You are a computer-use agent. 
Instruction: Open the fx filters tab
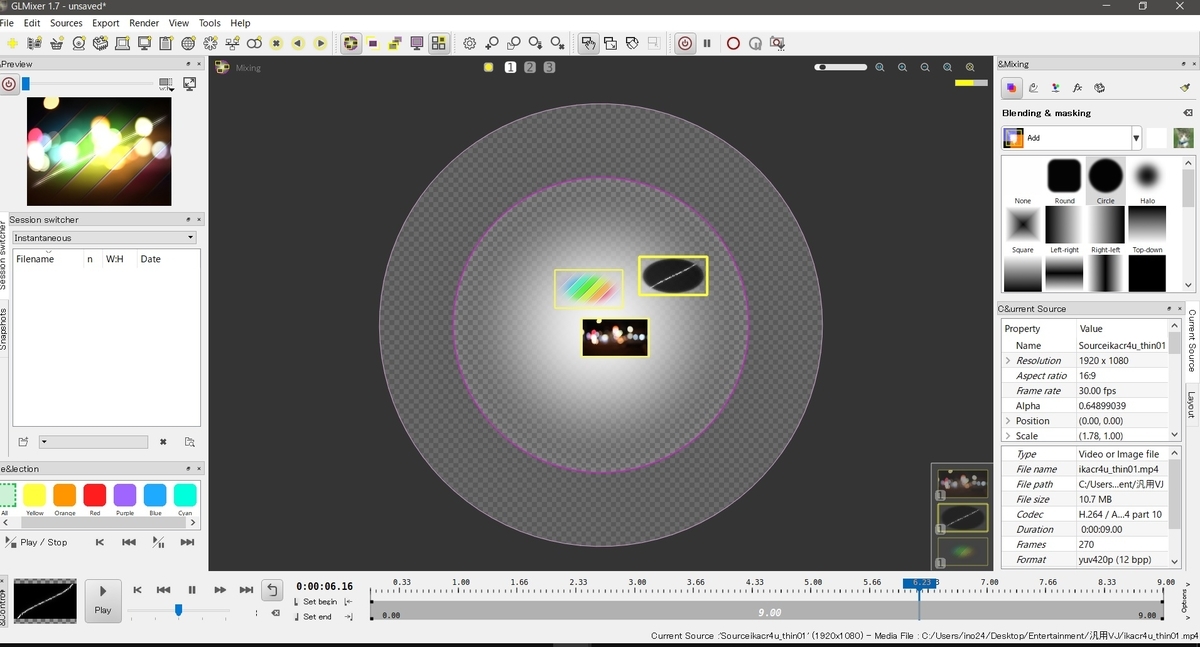coord(1077,88)
